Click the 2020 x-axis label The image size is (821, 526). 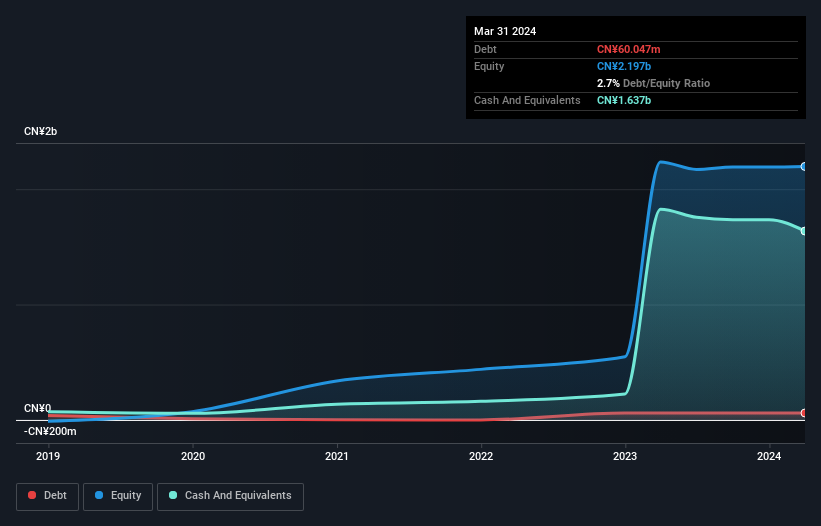click(193, 456)
